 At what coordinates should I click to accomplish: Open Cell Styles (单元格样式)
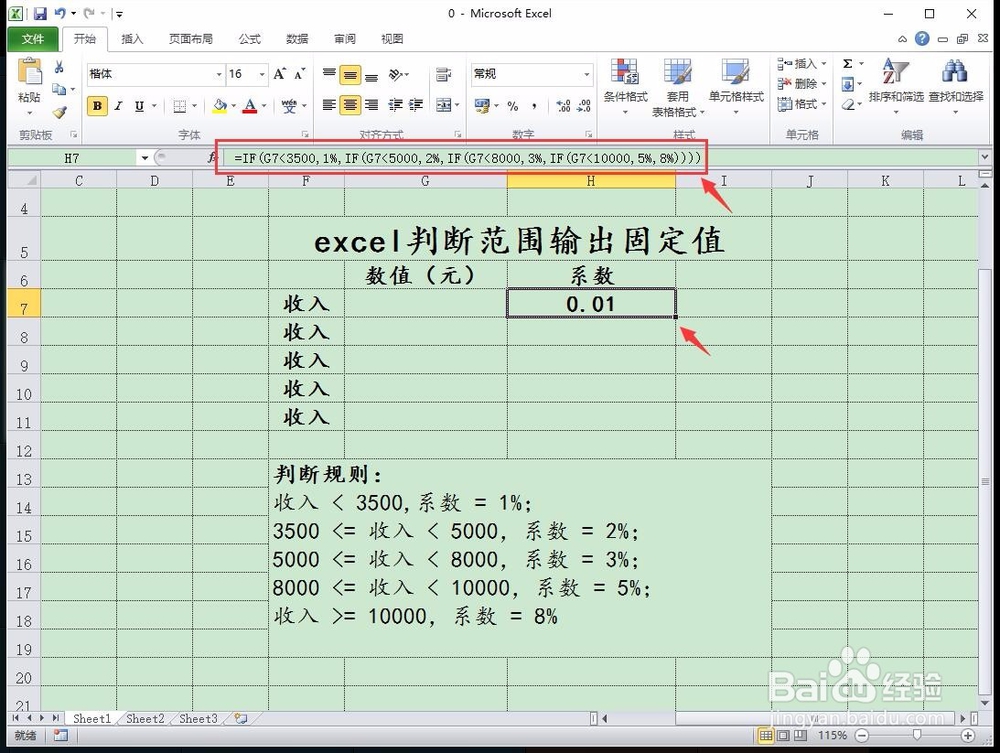coord(736,86)
